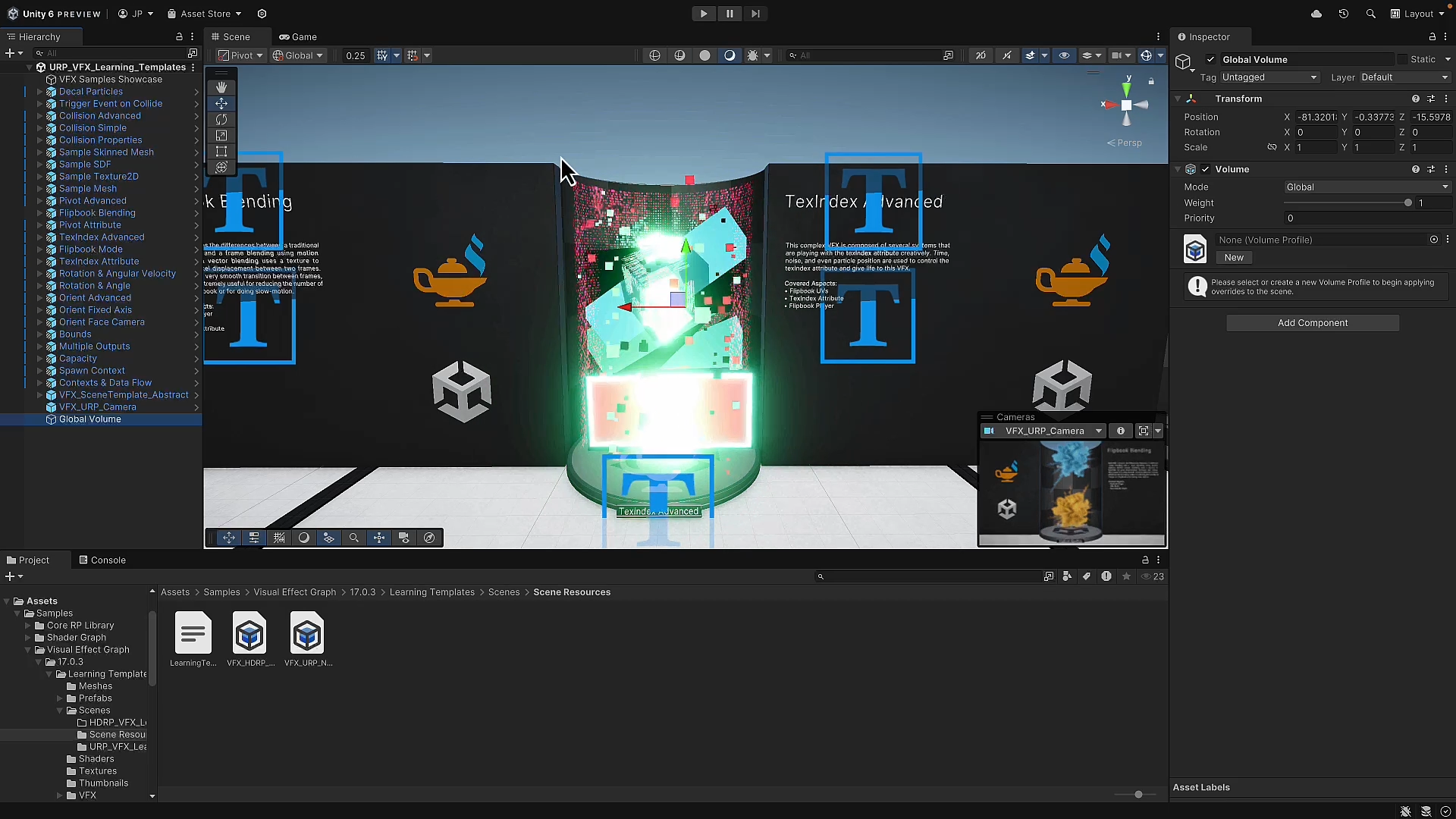Open the Mode dropdown set to Global
The width and height of the screenshot is (1456, 819).
pos(1365,187)
